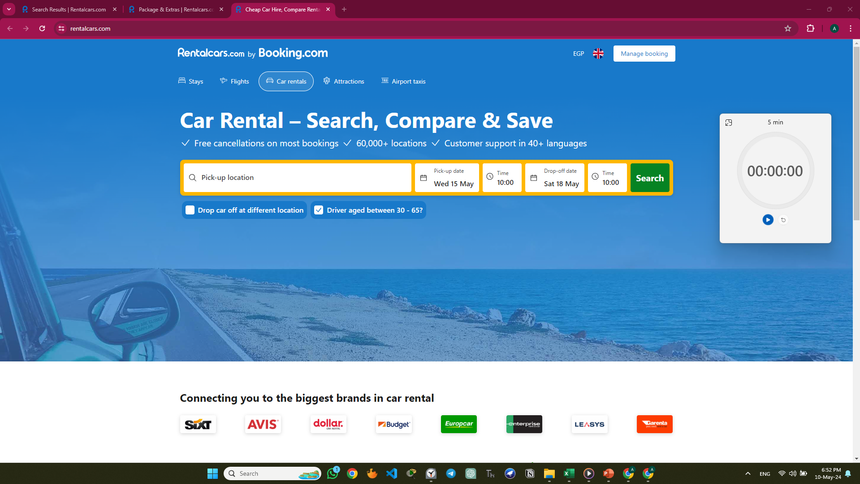The image size is (860, 484).
Task: Uncheck Driver aged between 30 - 65
Action: (319, 210)
